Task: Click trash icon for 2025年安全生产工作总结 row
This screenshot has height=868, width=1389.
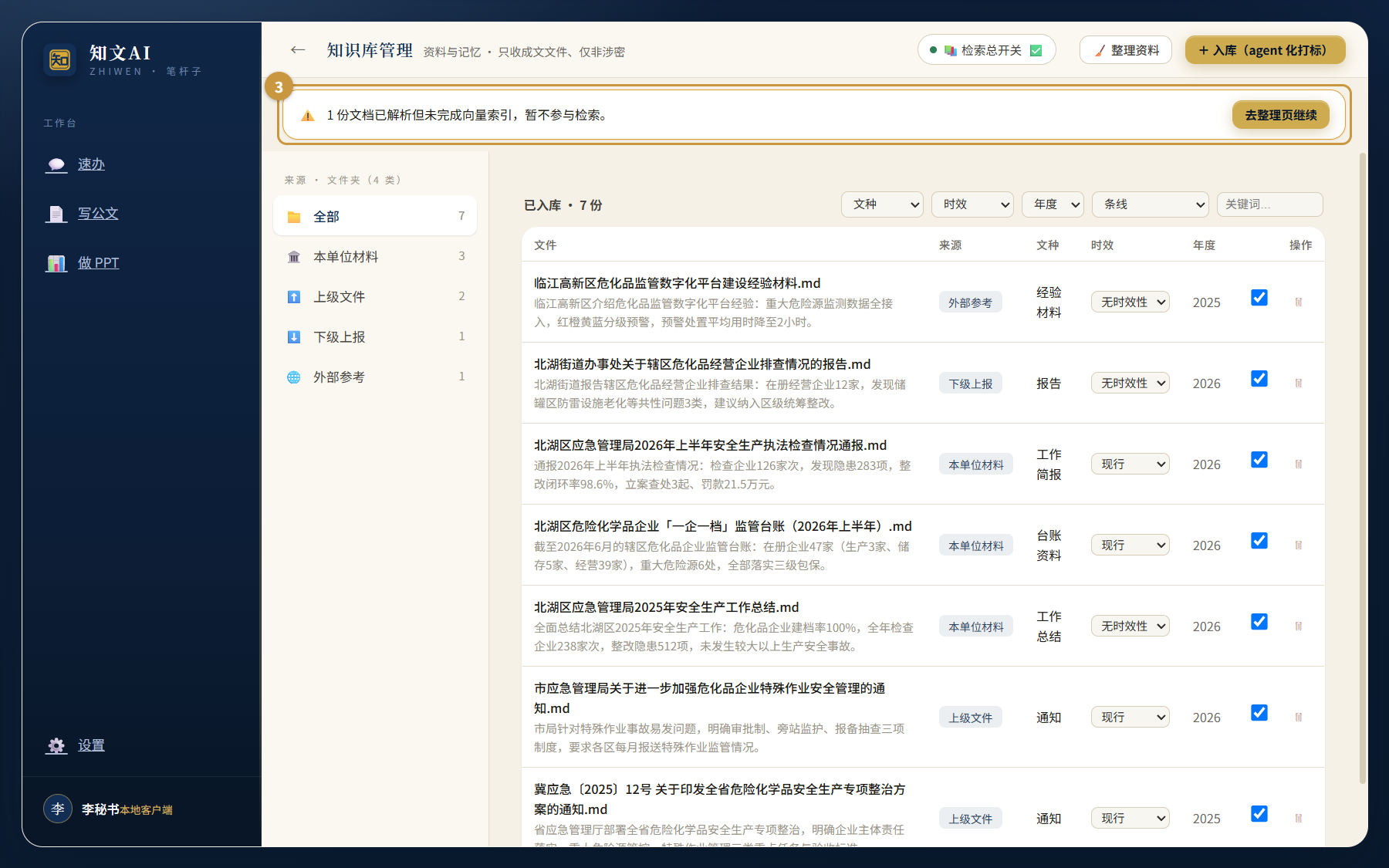Action: click(x=1299, y=627)
